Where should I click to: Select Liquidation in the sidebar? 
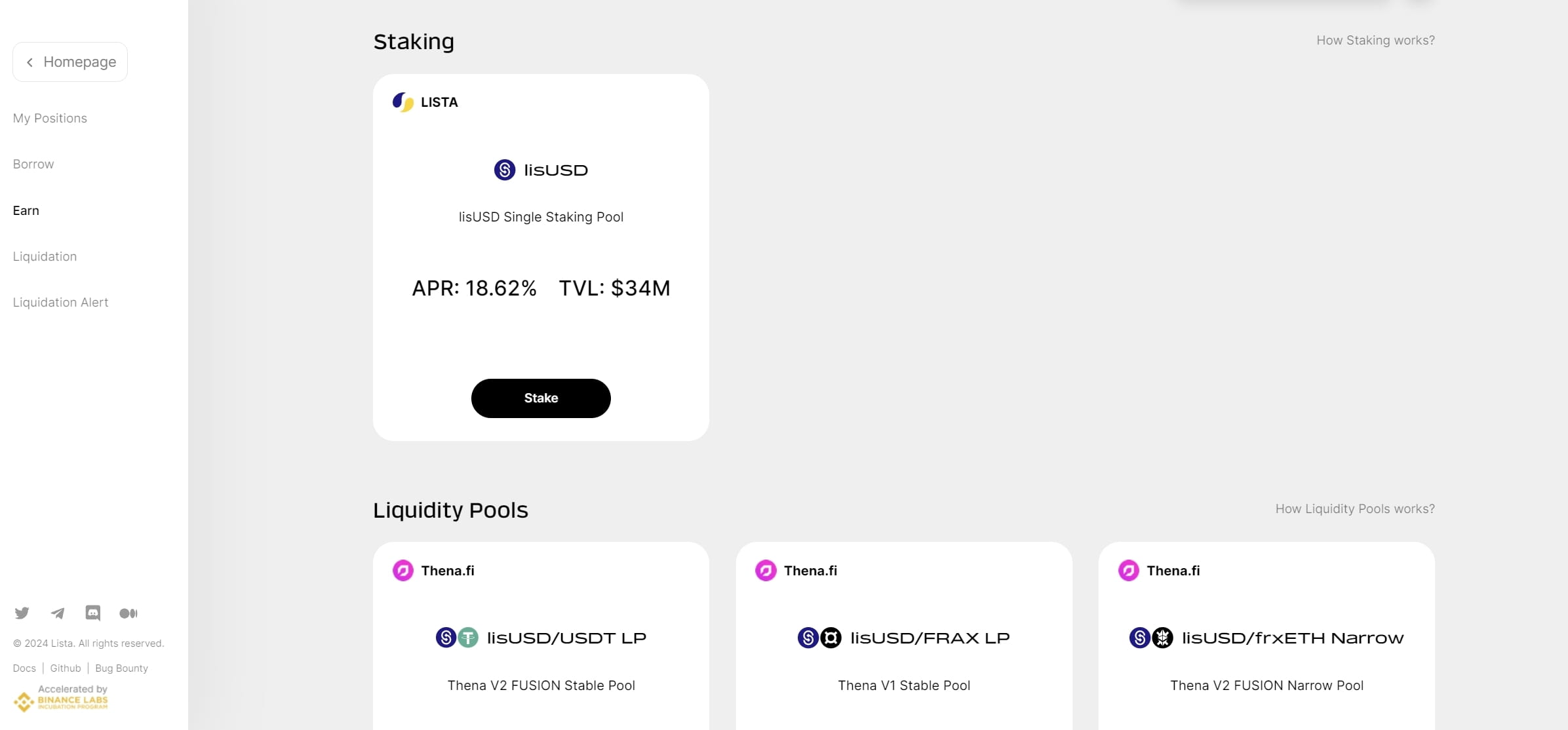(x=45, y=257)
